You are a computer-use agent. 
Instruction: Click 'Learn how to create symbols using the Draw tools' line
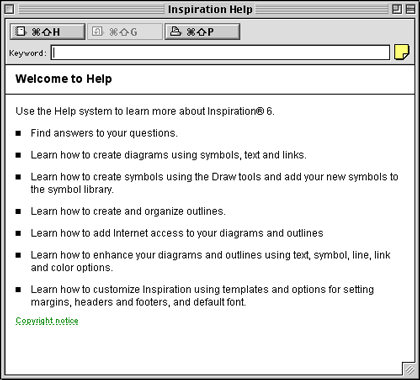tap(214, 183)
